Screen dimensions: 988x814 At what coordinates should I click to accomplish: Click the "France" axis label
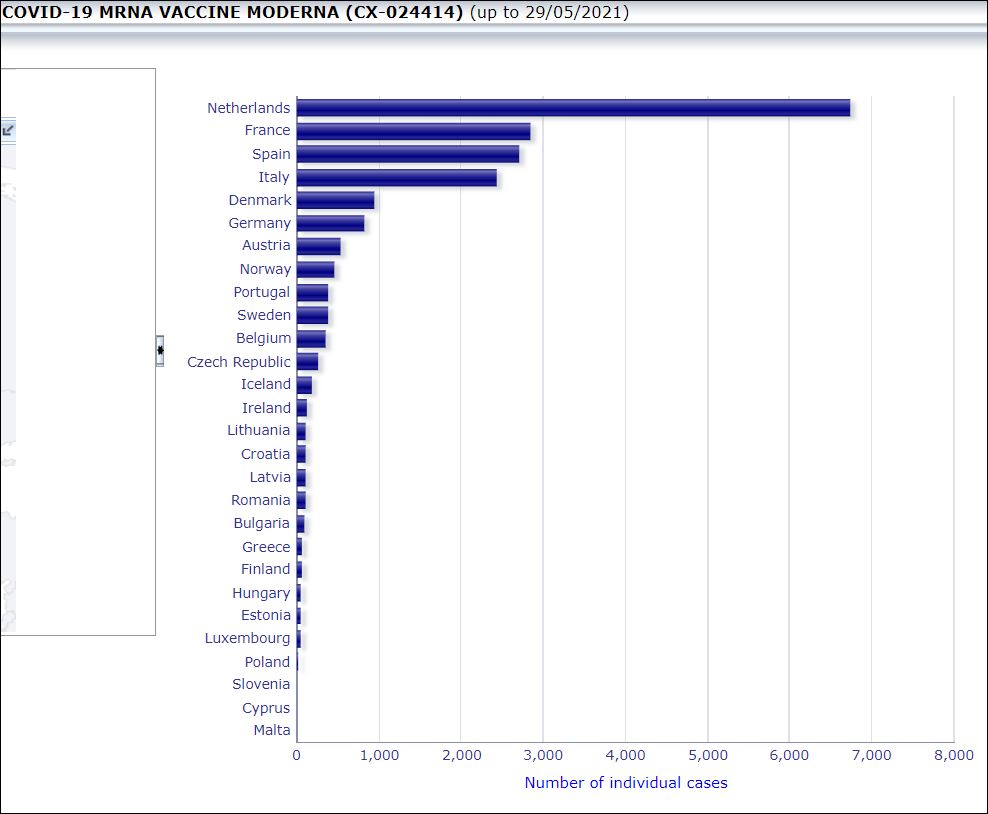267,130
